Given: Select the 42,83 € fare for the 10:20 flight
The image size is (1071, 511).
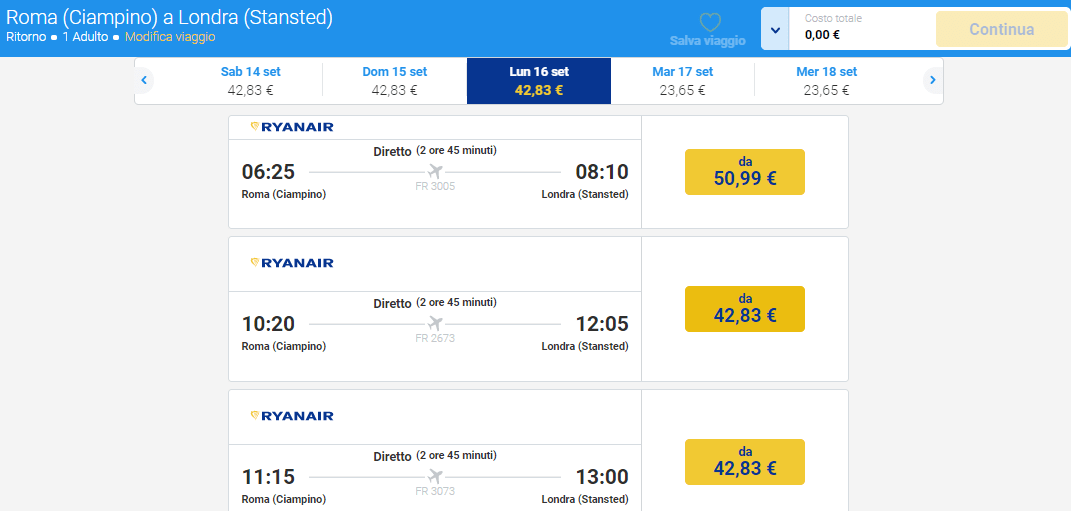Looking at the screenshot, I should point(745,309).
